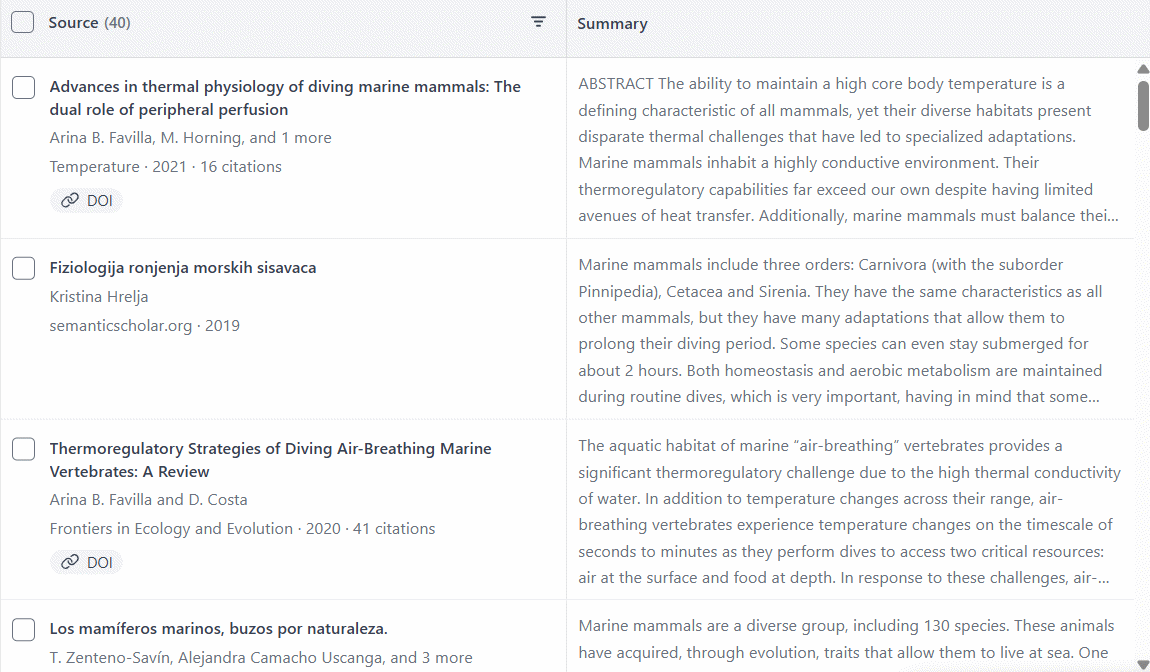The height and width of the screenshot is (672, 1150).
Task: Click the Source column header label
Action: 73,23
